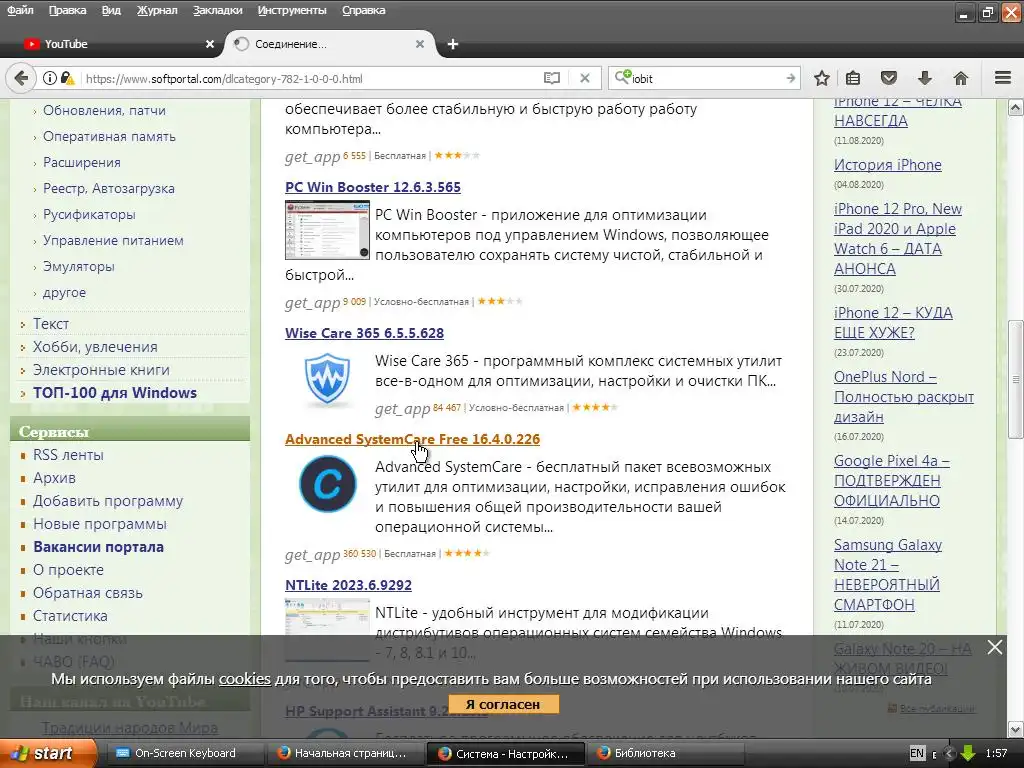Open site information icon in address bar

50,78
